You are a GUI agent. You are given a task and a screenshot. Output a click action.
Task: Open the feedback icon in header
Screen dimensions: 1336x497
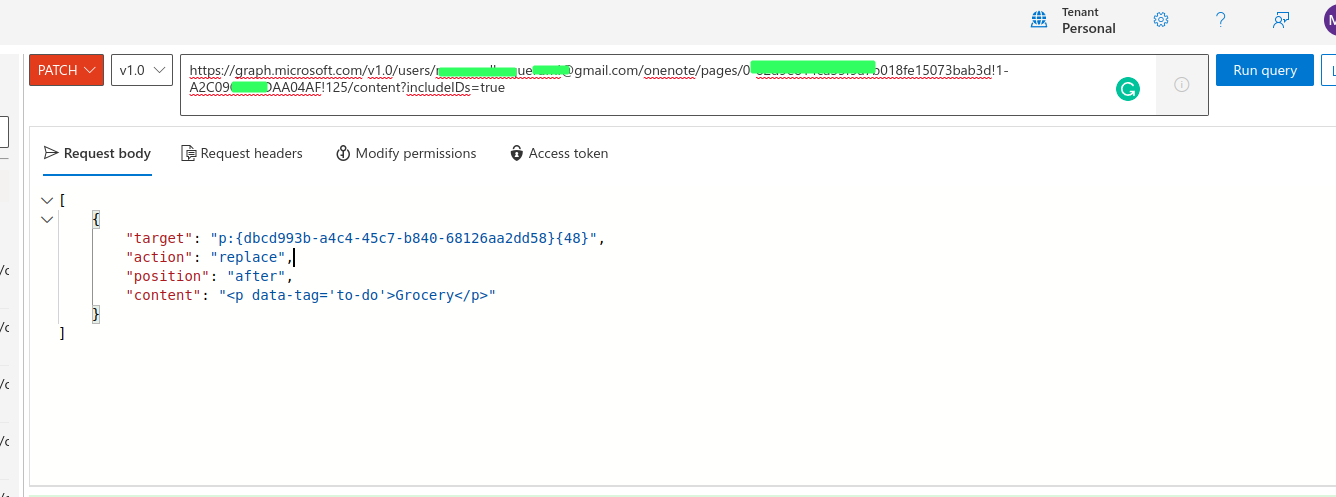(x=1281, y=20)
